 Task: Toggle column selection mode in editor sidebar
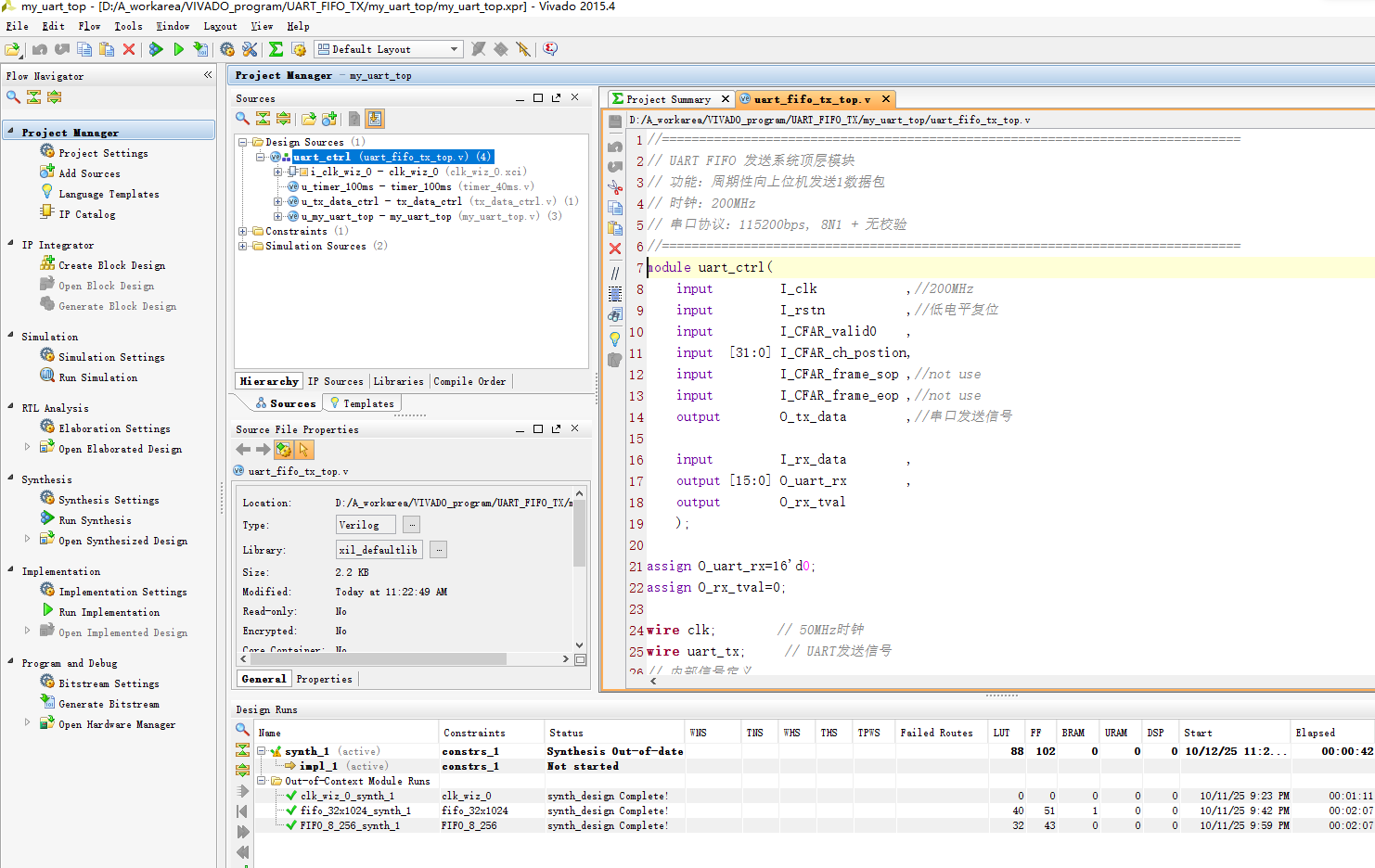[614, 294]
